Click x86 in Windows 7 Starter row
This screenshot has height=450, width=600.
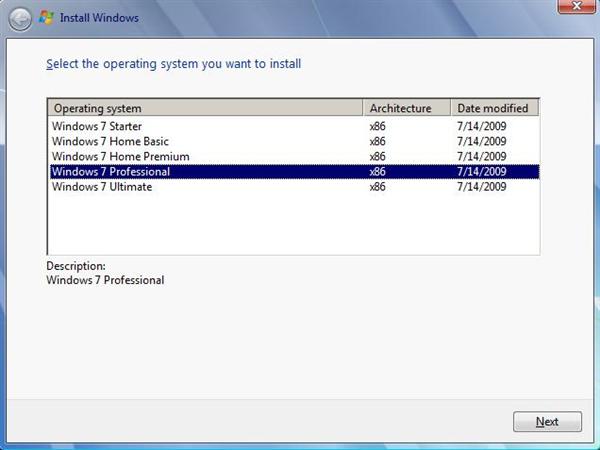tap(377, 126)
